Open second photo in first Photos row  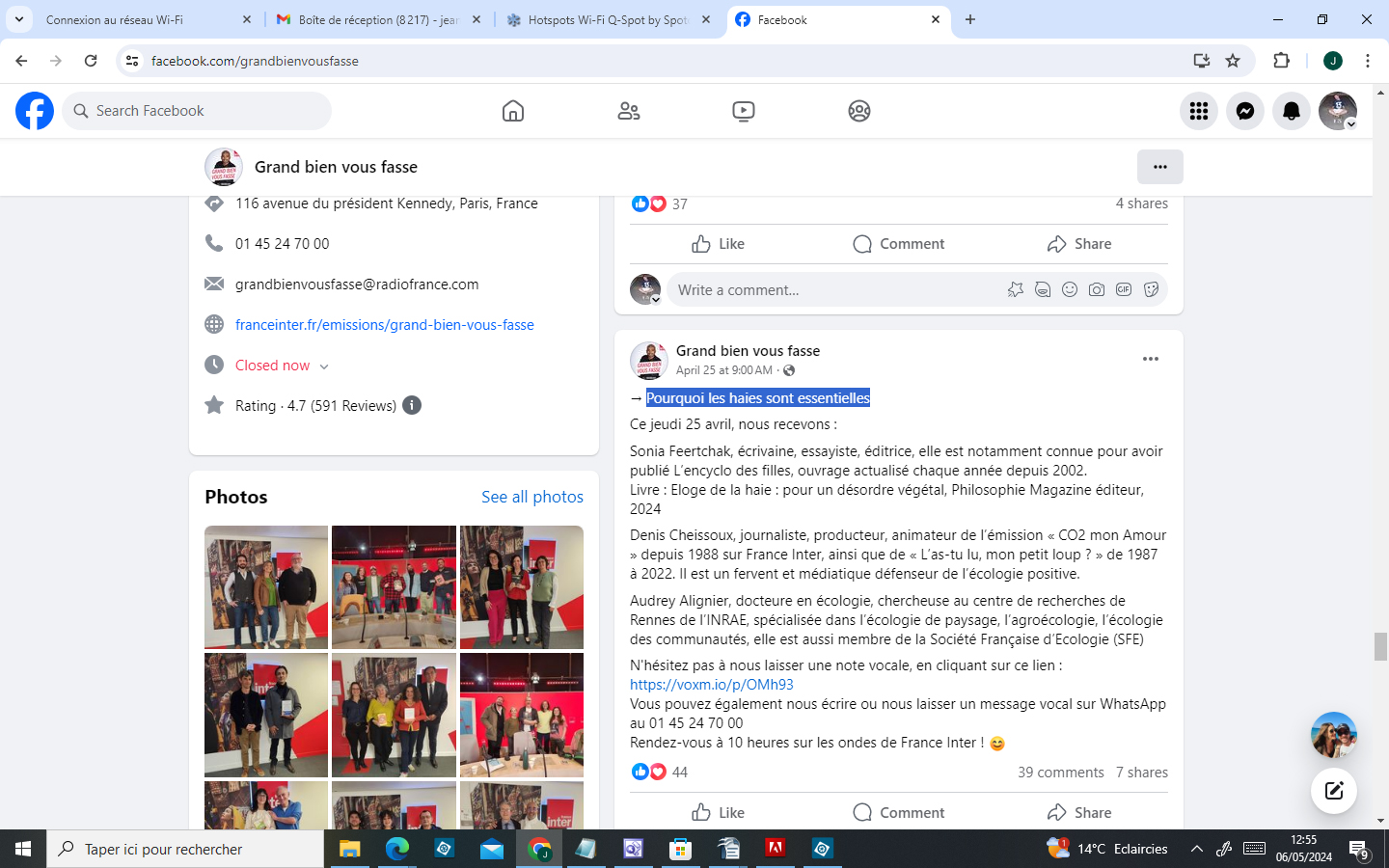pyautogui.click(x=394, y=587)
